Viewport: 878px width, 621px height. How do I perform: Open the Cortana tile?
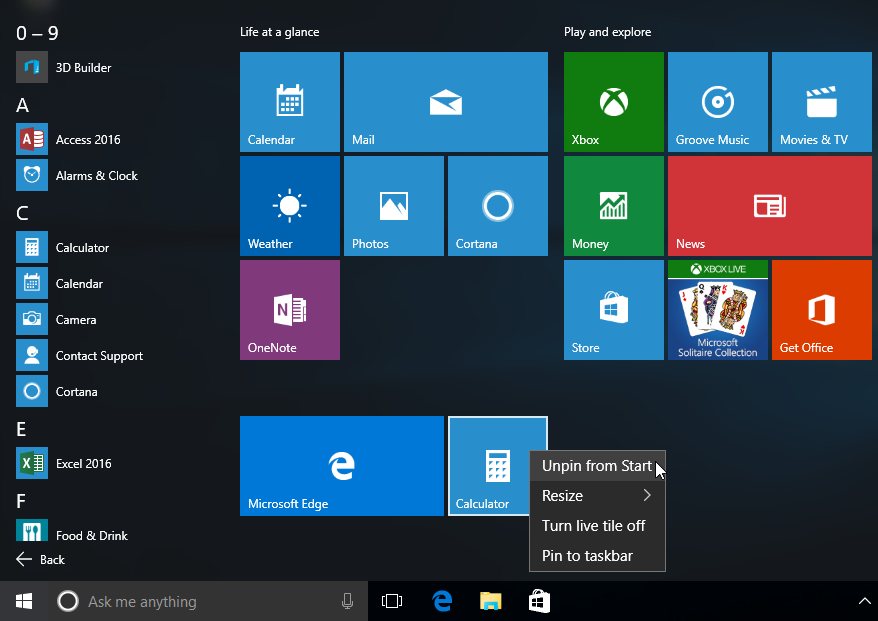point(498,206)
